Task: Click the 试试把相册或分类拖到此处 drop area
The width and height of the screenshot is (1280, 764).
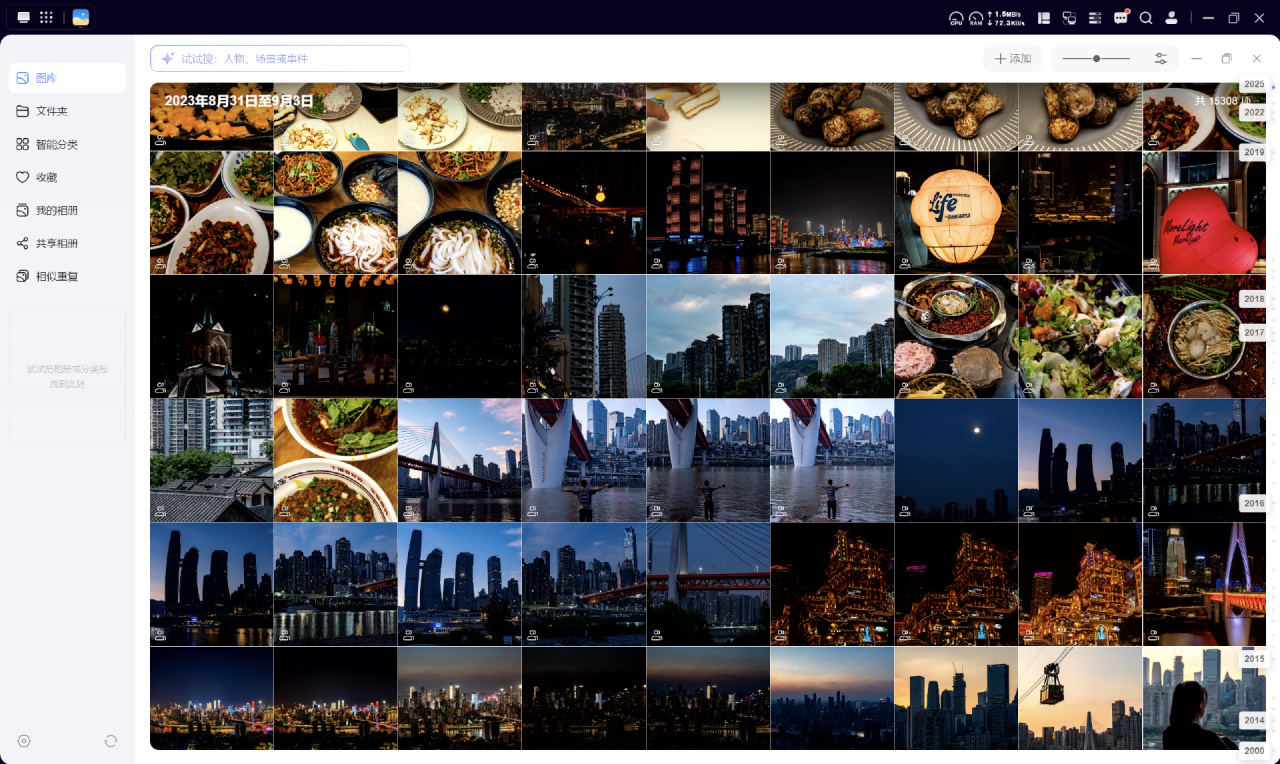Action: (x=67, y=376)
